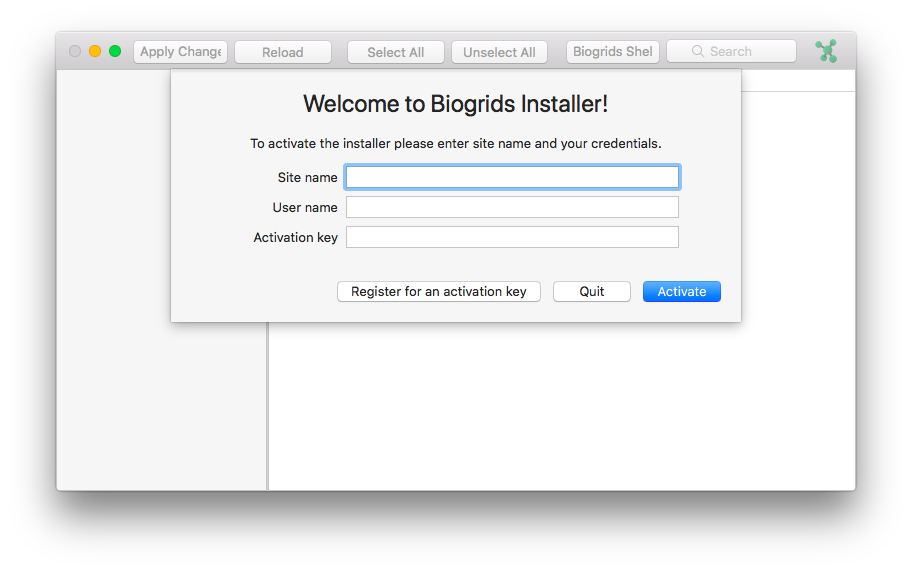
Task: Minimize the window using yellow button
Action: 95,51
